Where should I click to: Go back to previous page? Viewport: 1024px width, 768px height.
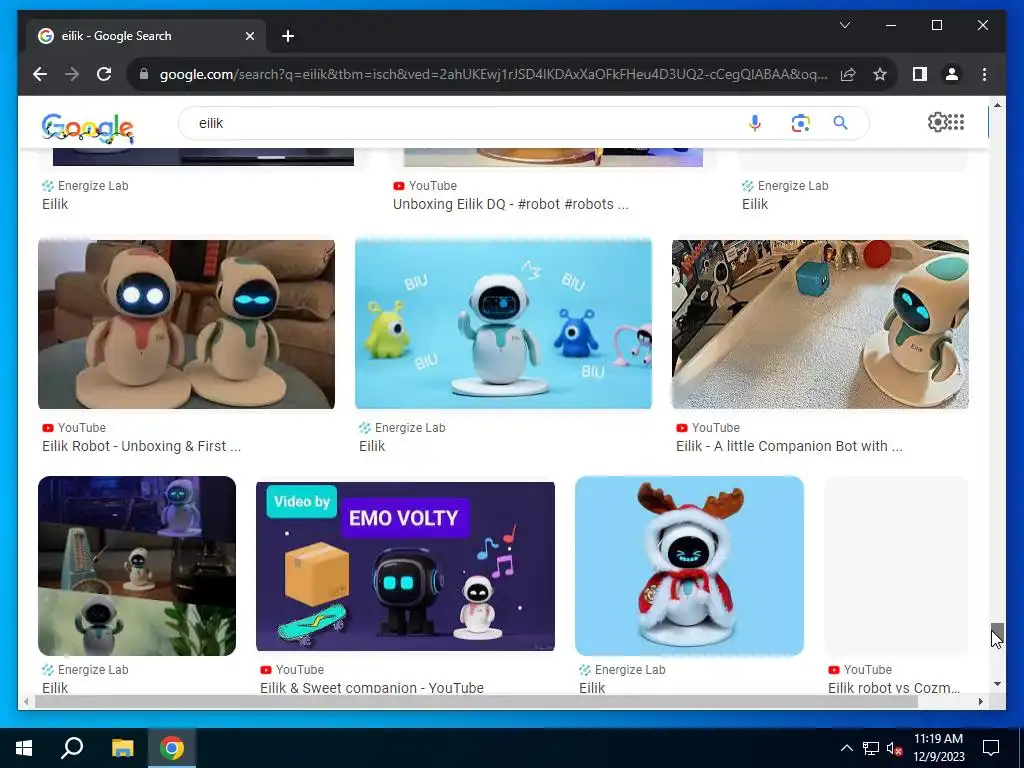coord(40,74)
